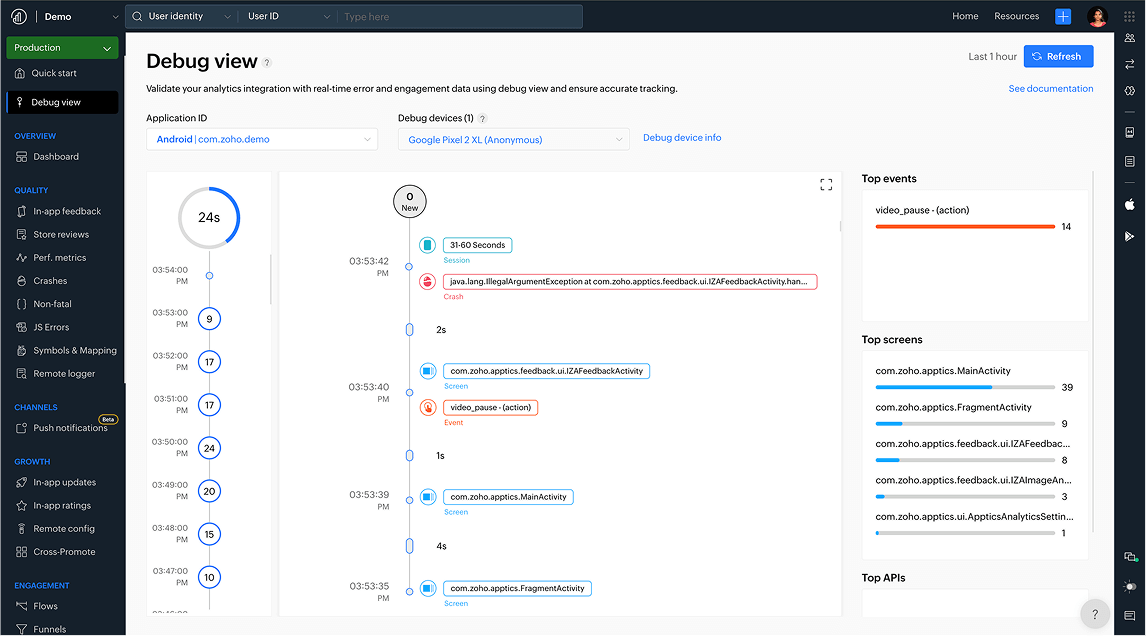Open the IllegalArgumentException crash entry
This screenshot has width=1146, height=636.
coord(629,281)
